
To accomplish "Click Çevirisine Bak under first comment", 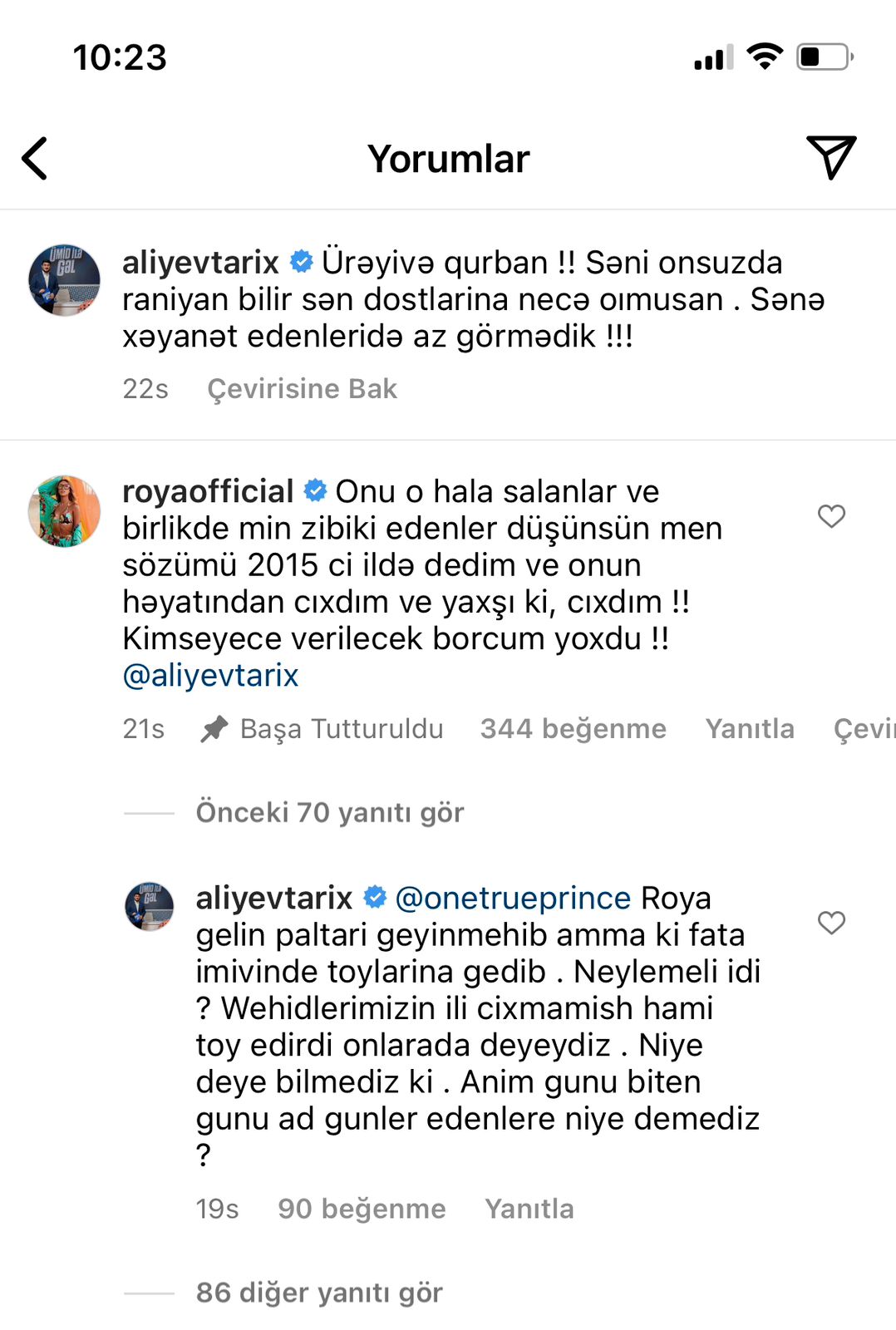I will click(x=302, y=388).
